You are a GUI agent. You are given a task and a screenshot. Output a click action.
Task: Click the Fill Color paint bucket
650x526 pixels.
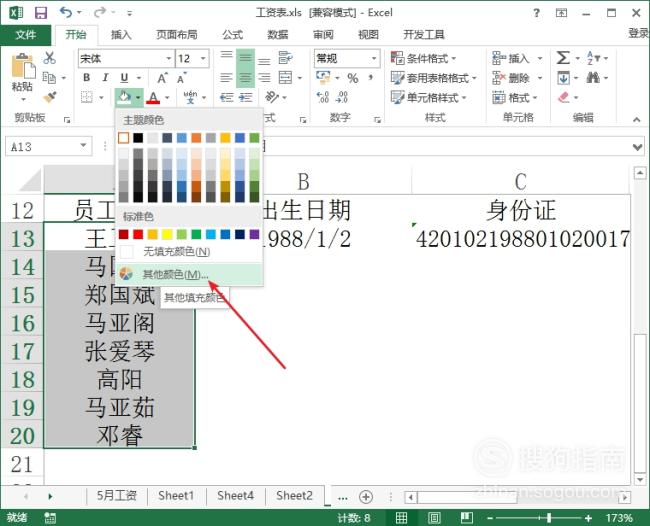124,97
